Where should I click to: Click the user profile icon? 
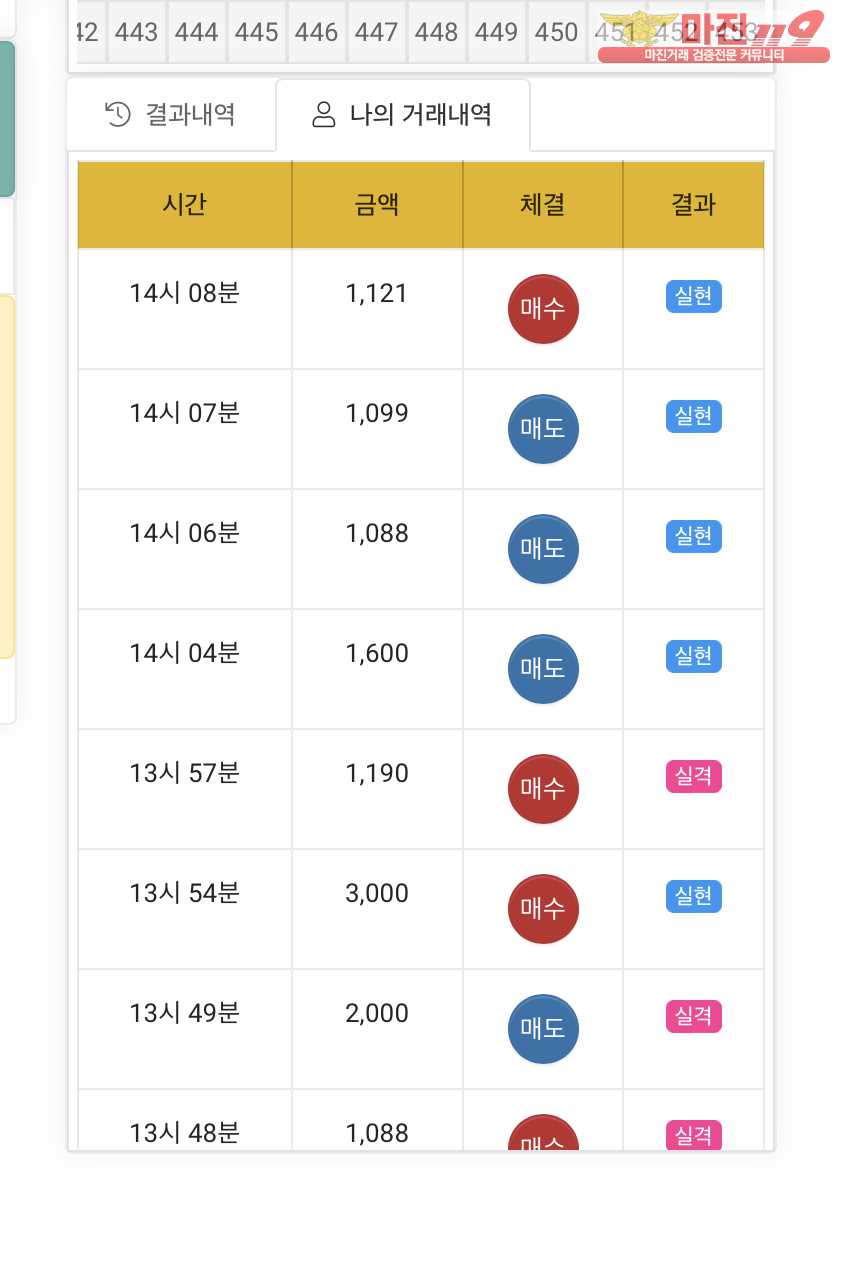[x=323, y=114]
